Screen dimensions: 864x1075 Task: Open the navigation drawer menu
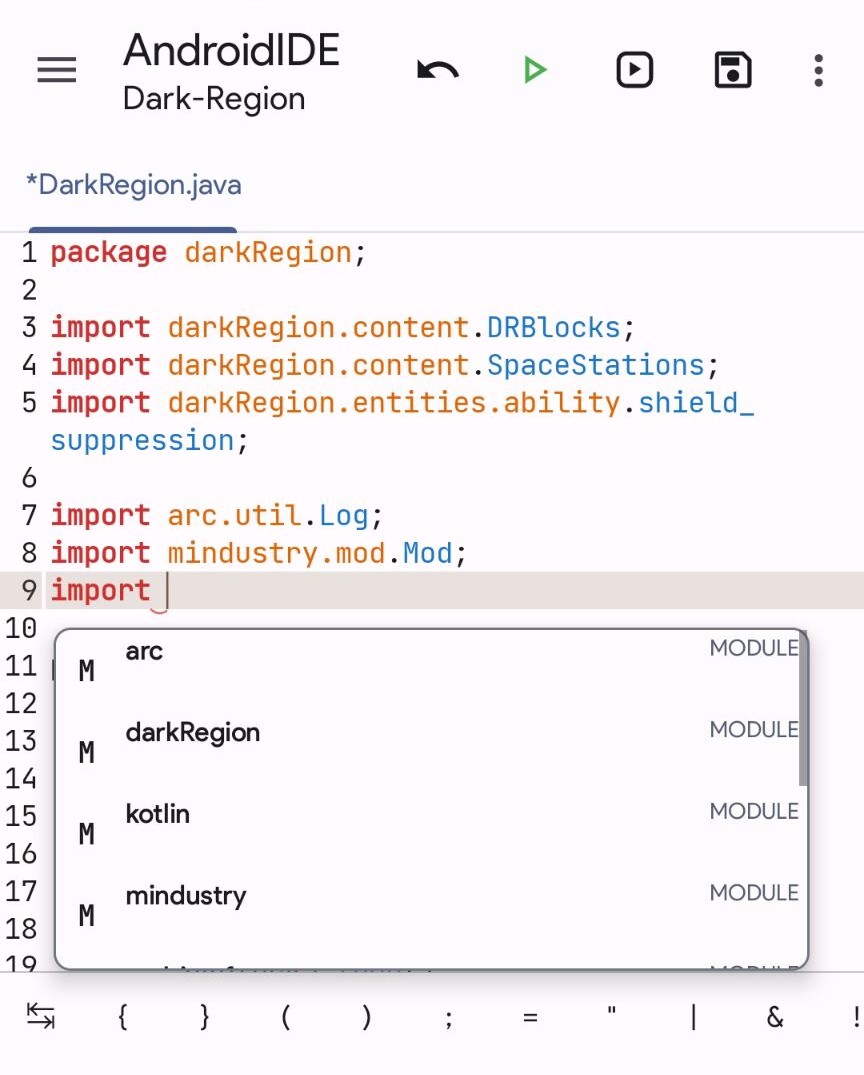point(56,69)
